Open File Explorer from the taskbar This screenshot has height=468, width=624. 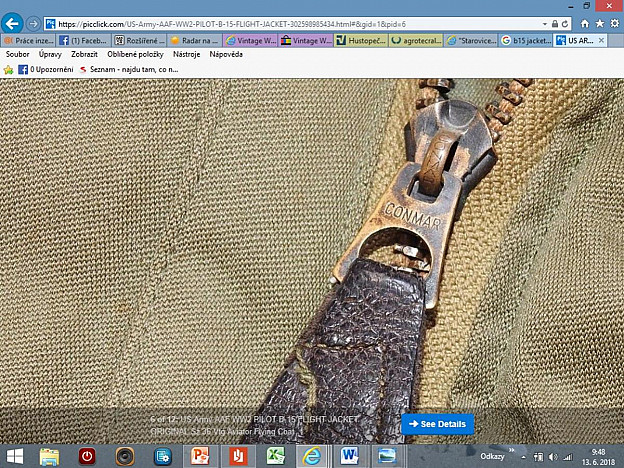49,456
